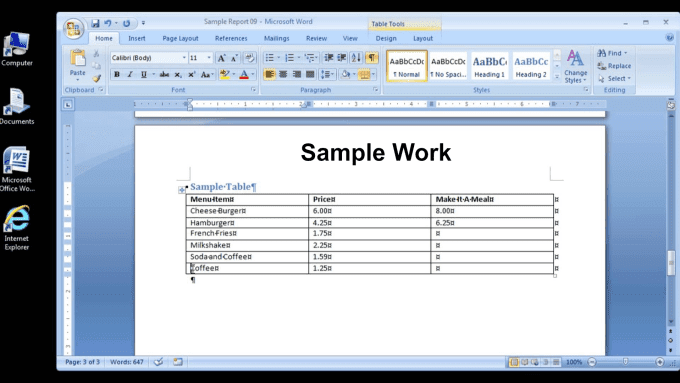Open Change Styles menu
Image resolution: width=680 pixels, height=383 pixels.
(x=575, y=66)
